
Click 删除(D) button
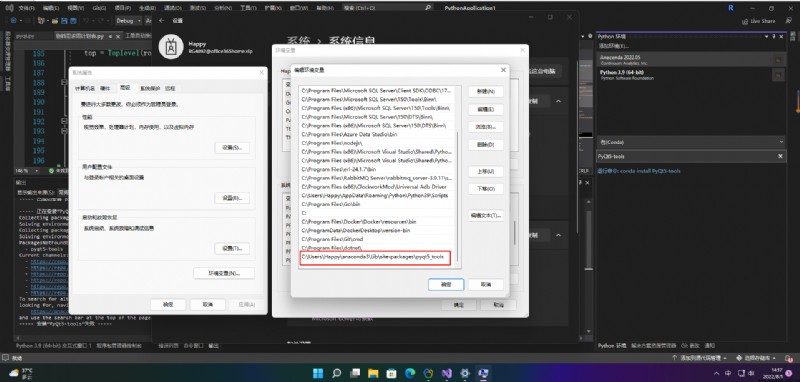(486, 145)
